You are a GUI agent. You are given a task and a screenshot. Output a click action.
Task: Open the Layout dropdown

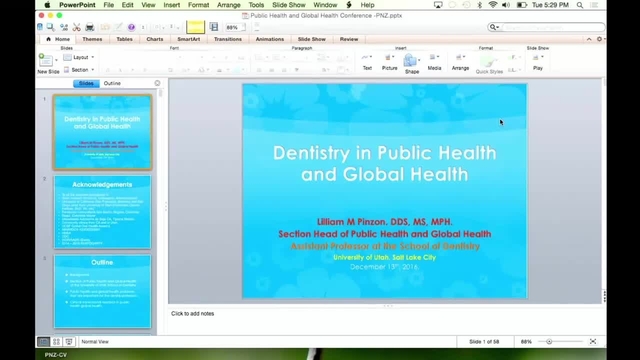[79, 57]
